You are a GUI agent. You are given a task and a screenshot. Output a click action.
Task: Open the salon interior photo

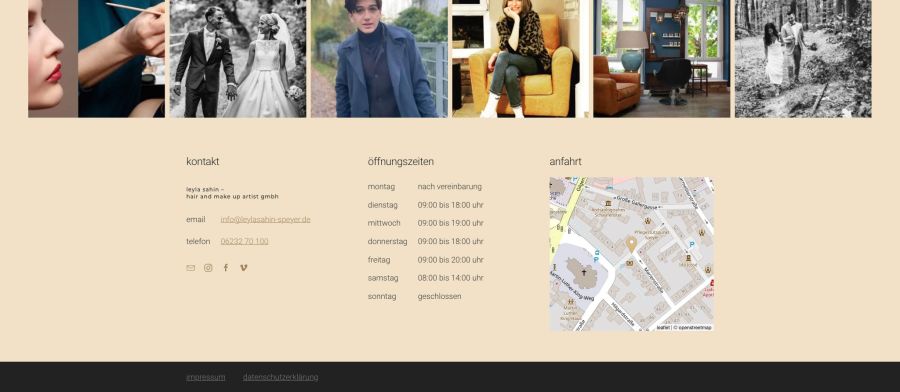662,59
